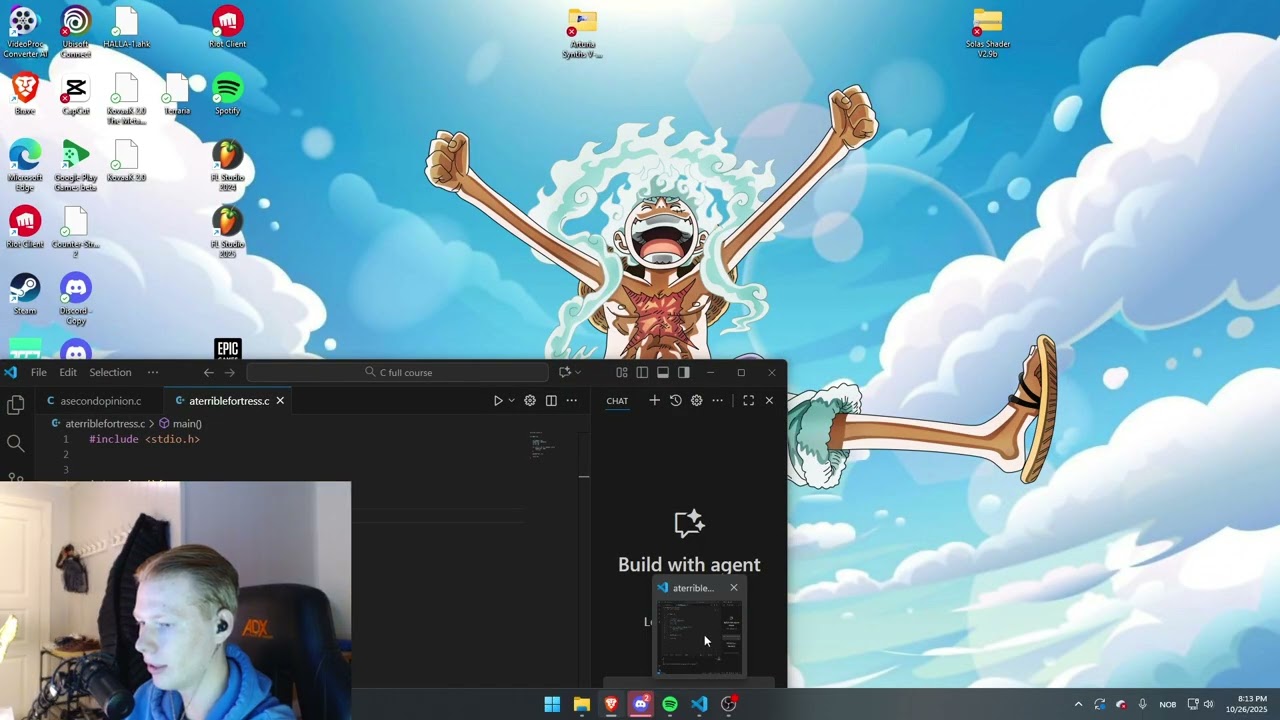Select the FL Studio 2024 desktop icon

pyautogui.click(x=227, y=166)
